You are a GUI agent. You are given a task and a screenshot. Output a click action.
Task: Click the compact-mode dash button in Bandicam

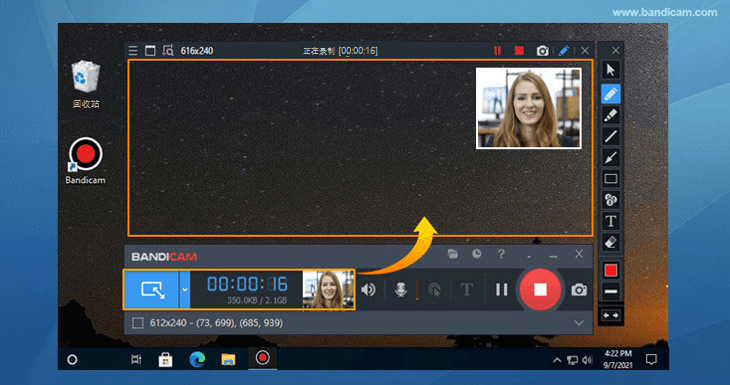pyautogui.click(x=529, y=257)
